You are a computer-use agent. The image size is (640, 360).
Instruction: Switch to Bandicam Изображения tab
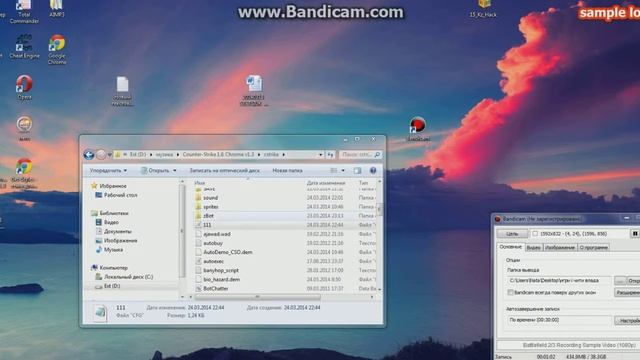click(560, 247)
